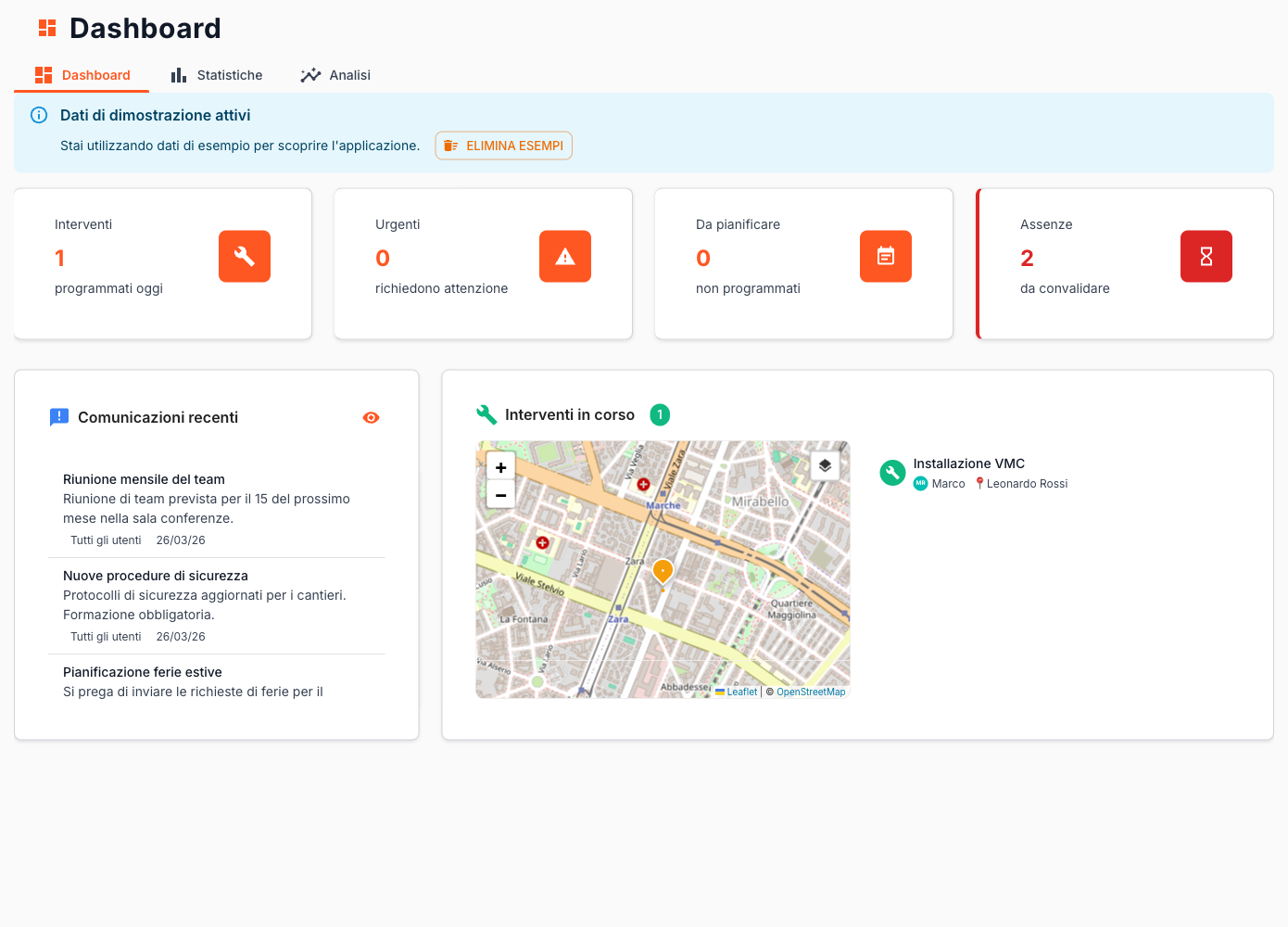Click the orange location marker on the map
Viewport: 1288px width, 927px height.
coord(663,570)
